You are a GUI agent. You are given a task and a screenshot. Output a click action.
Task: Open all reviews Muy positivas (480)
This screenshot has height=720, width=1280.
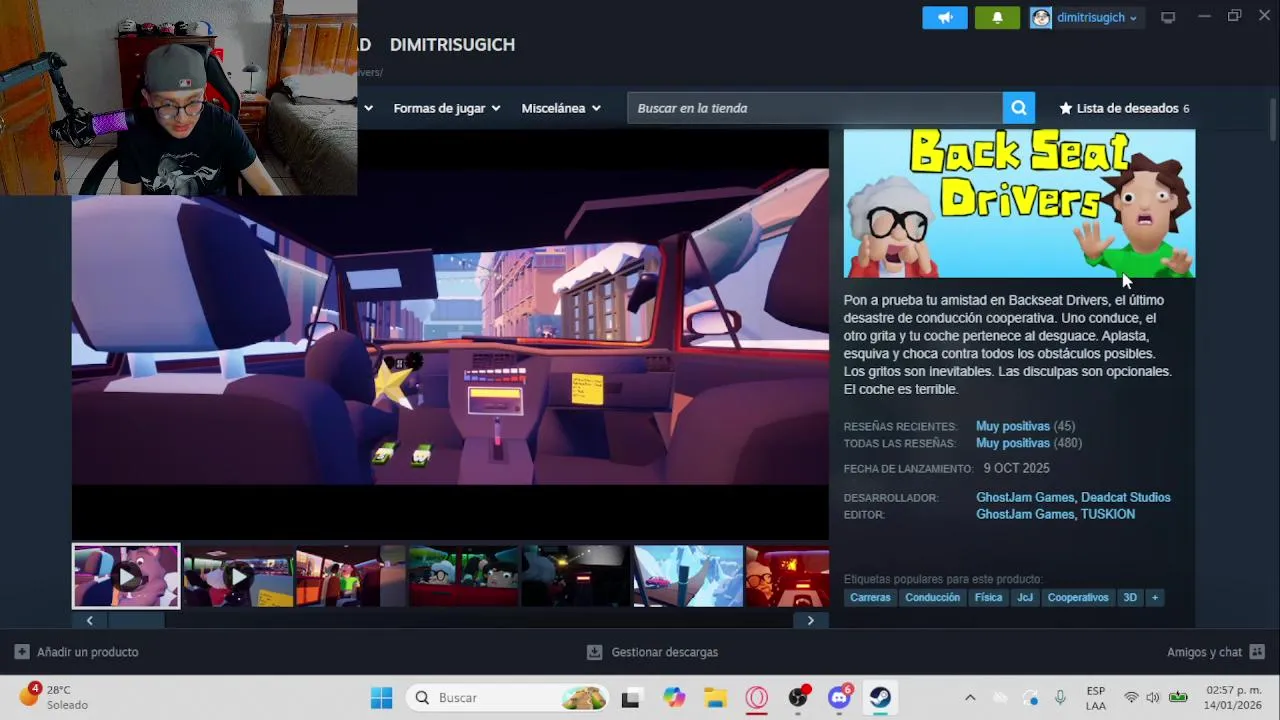1029,443
